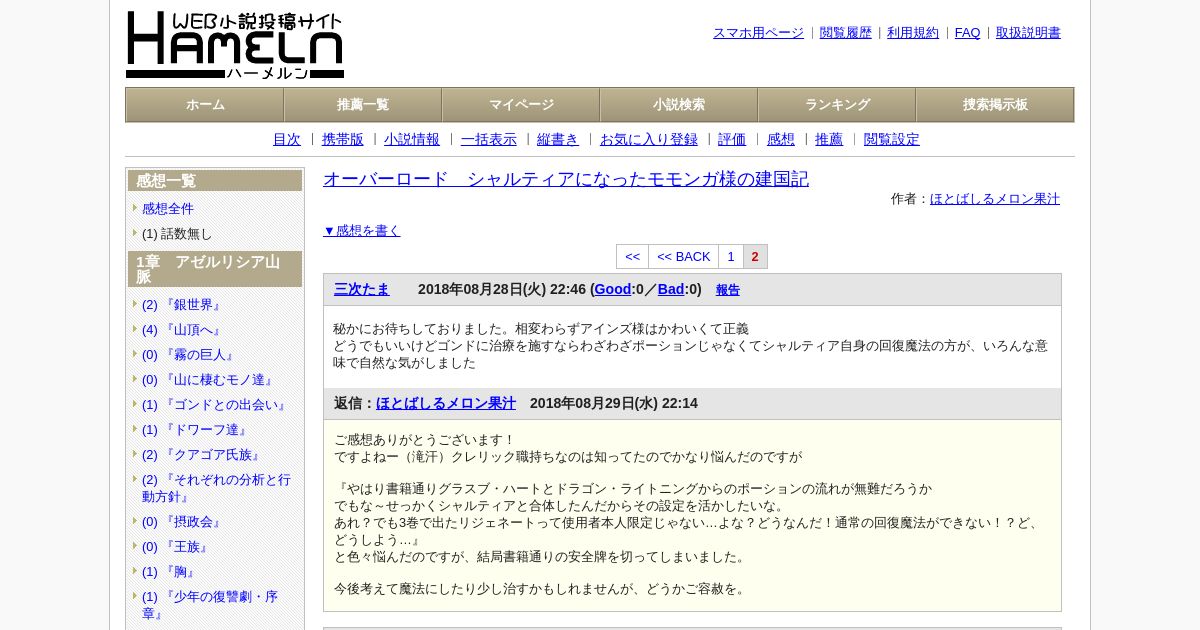Open novel title オーバーロード link
The image size is (1200, 630).
pos(566,179)
